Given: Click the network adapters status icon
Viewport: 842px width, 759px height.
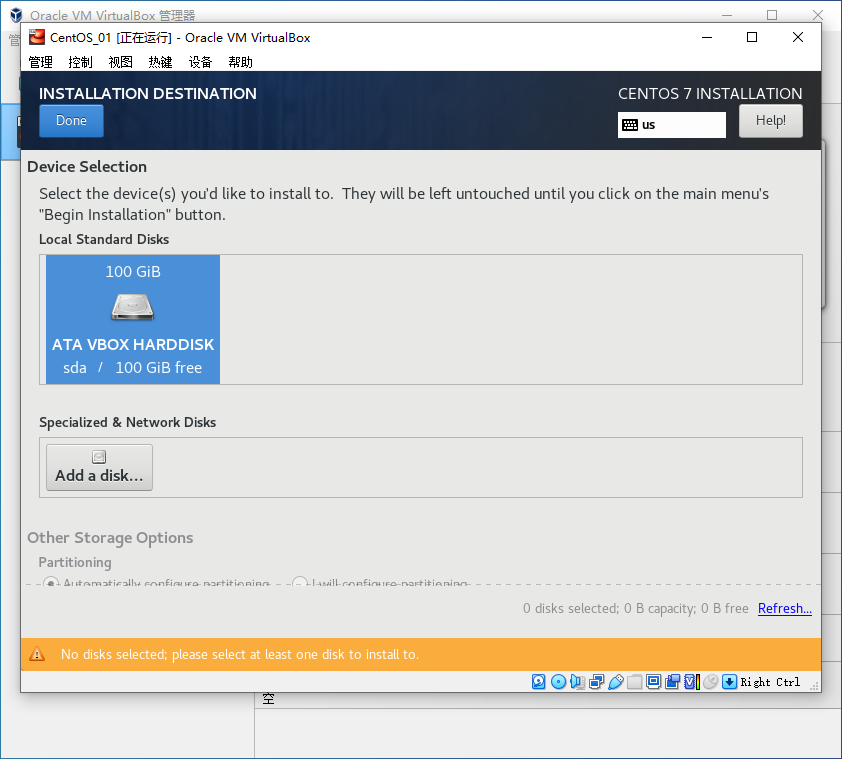Looking at the screenshot, I should (x=597, y=682).
